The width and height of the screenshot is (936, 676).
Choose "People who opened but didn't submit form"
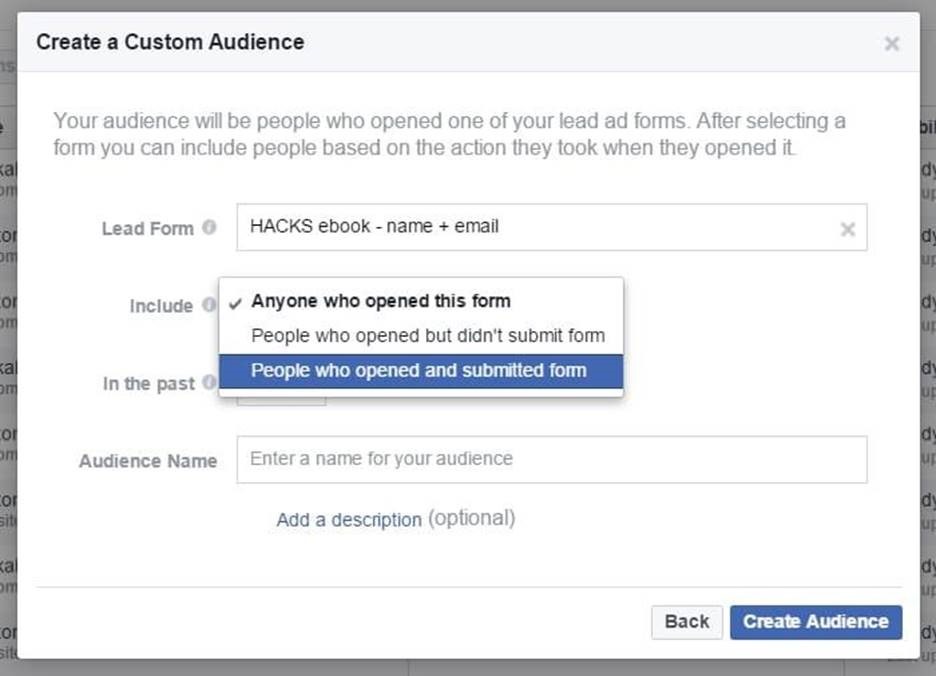click(x=427, y=336)
